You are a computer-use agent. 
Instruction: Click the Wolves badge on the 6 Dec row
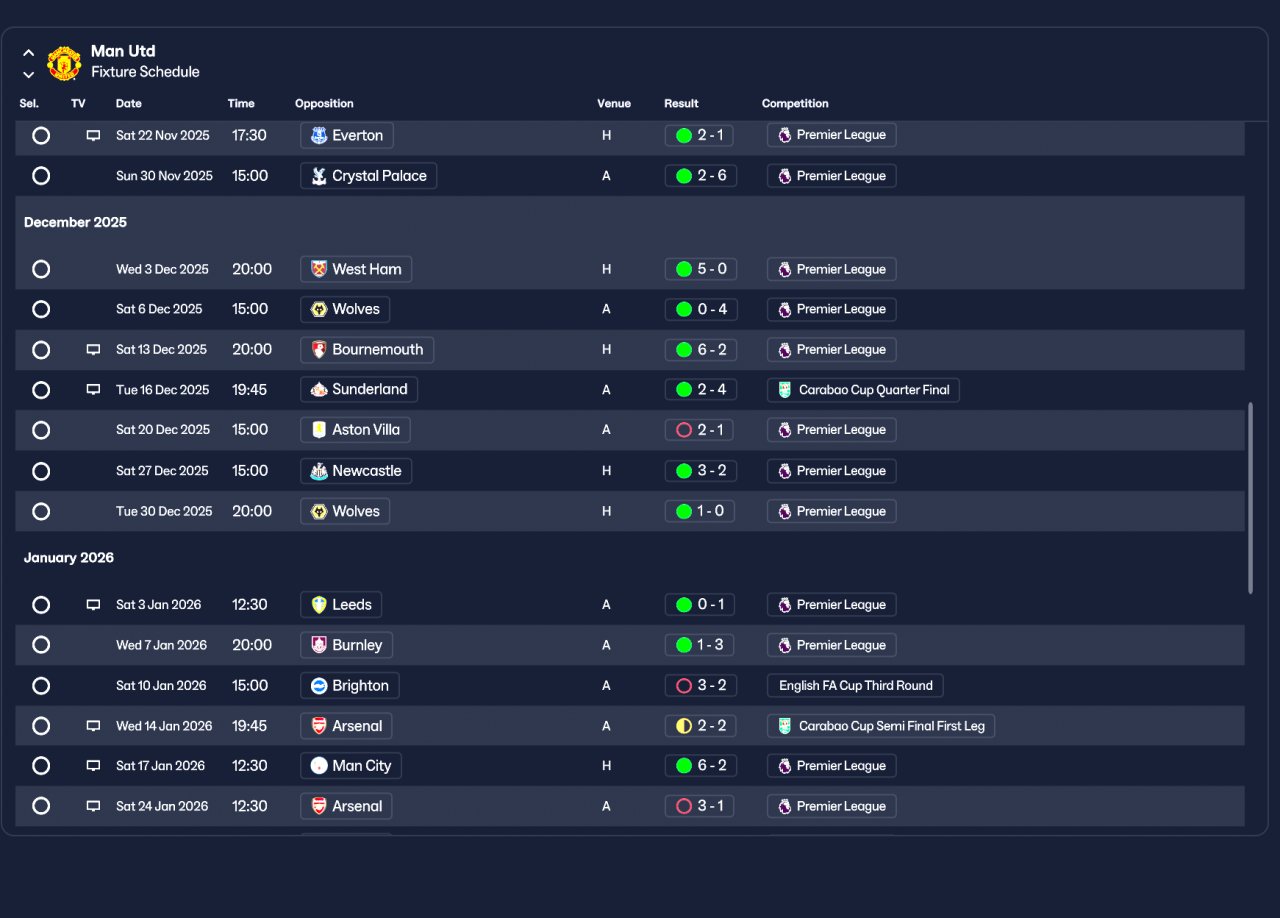pyautogui.click(x=319, y=309)
